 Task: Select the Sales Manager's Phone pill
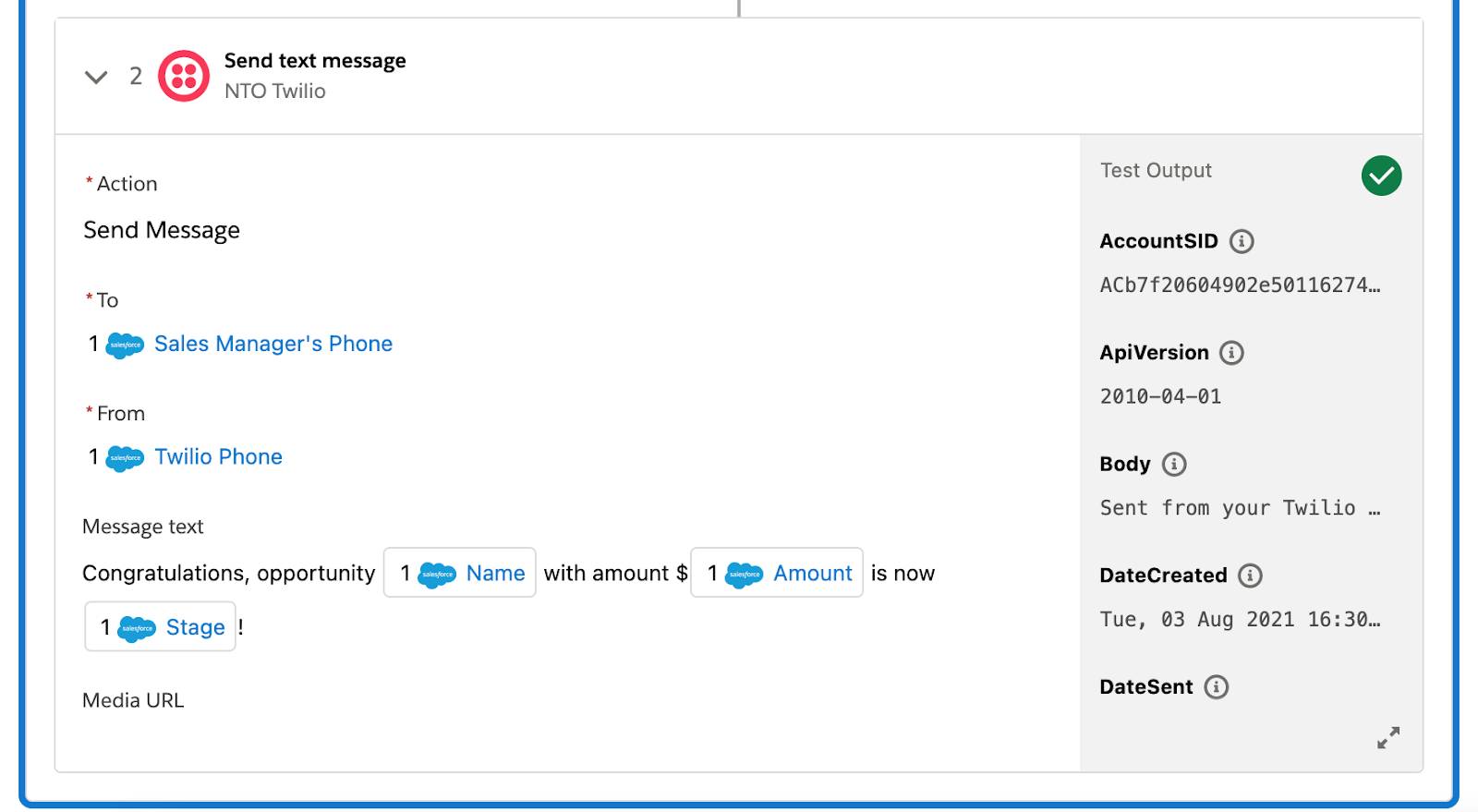tap(240, 344)
